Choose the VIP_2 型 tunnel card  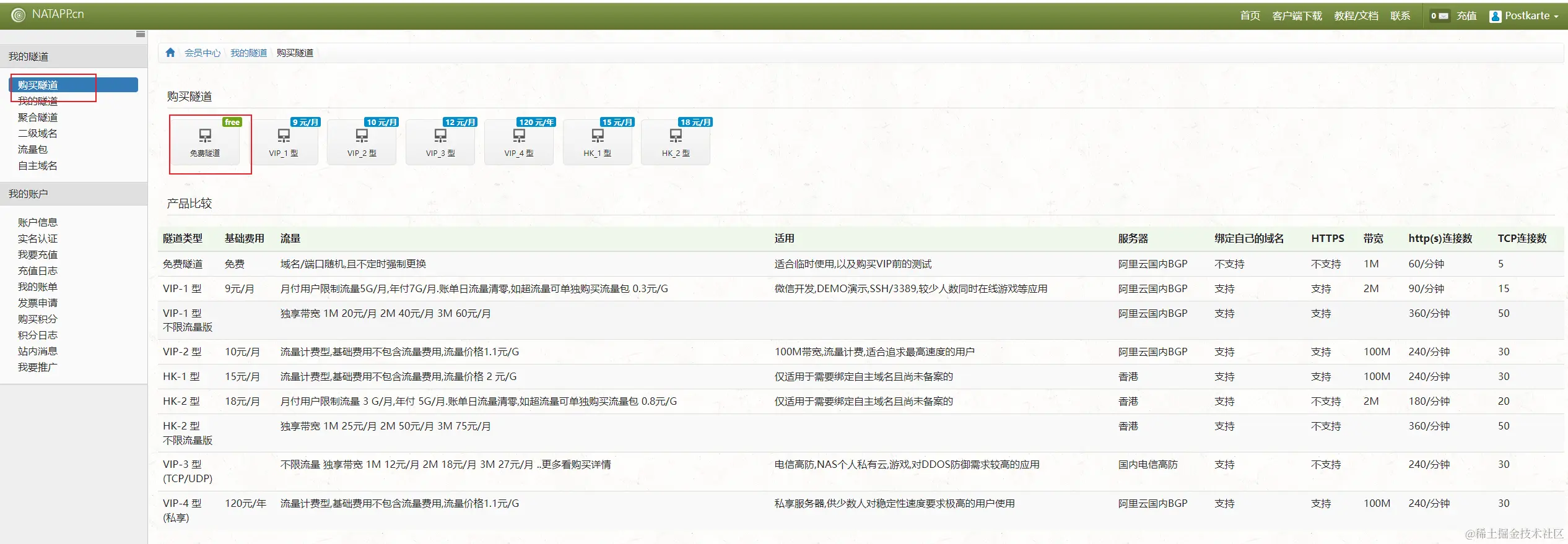(362, 142)
